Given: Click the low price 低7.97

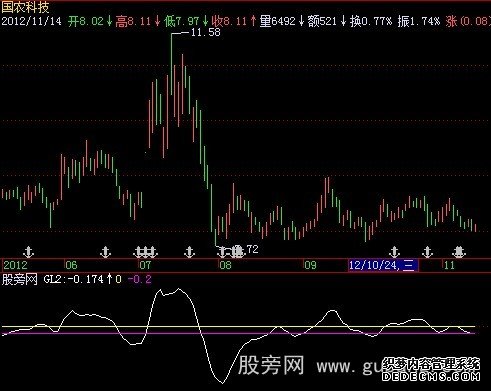Looking at the screenshot, I should [181, 22].
